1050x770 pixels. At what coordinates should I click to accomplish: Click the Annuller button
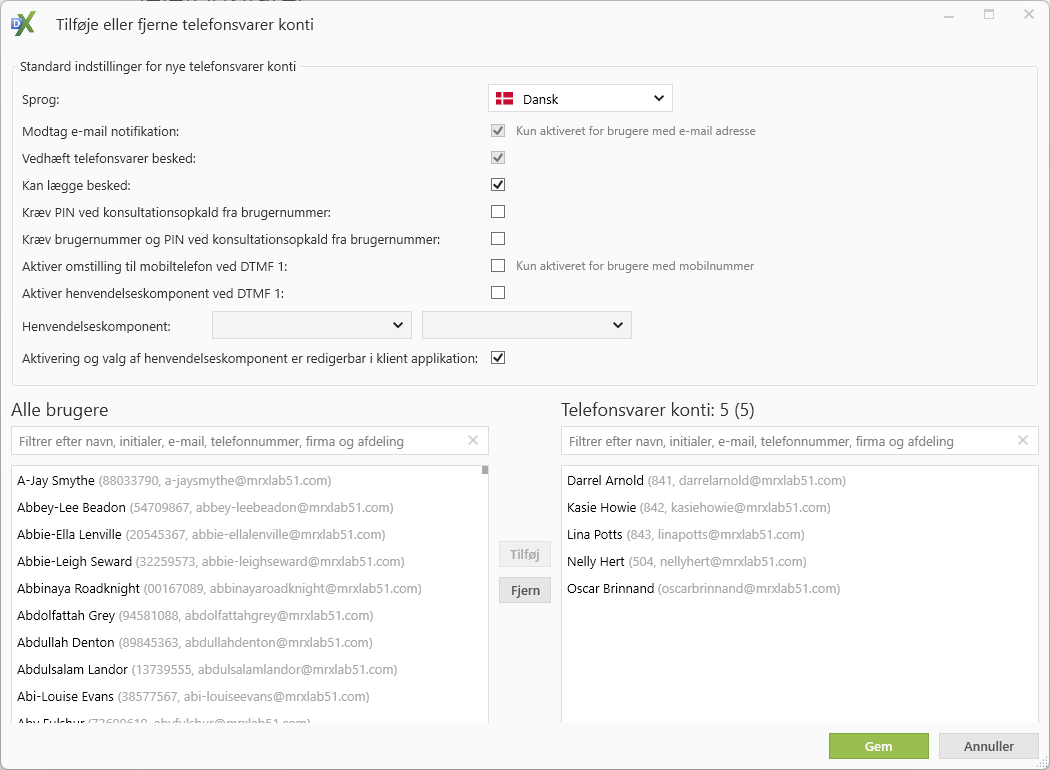989,746
